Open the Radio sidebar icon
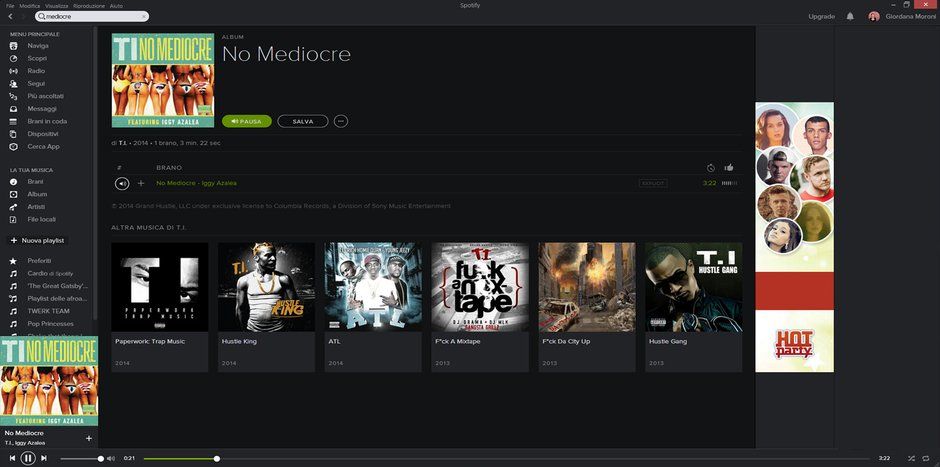Viewport: 940px width, 467px height. point(13,71)
